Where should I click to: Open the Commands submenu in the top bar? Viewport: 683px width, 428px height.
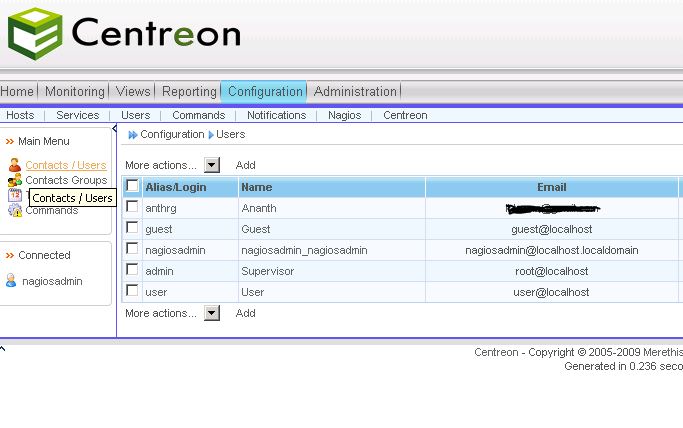pos(199,115)
